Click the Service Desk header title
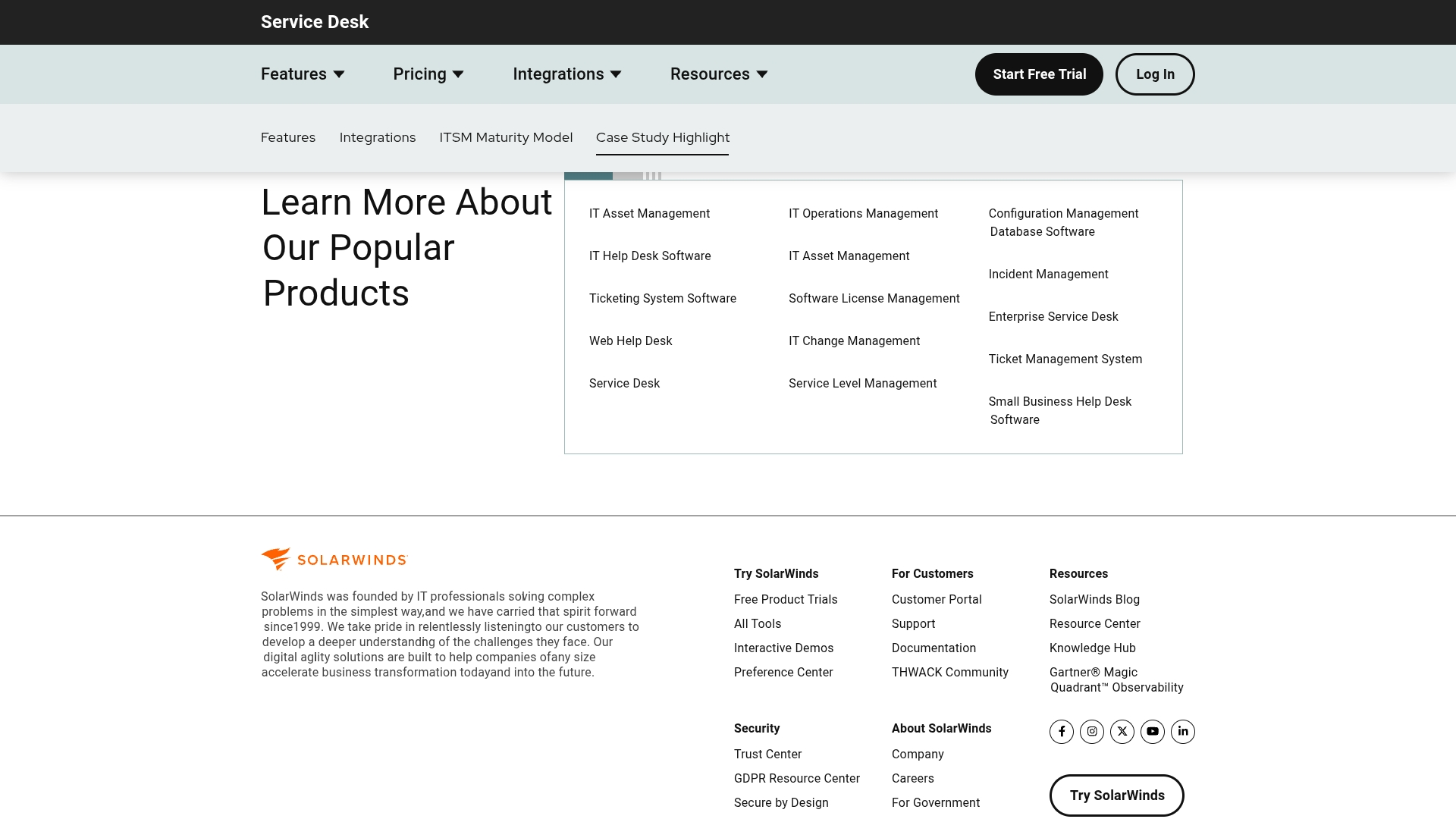1456x819 pixels. [315, 22]
